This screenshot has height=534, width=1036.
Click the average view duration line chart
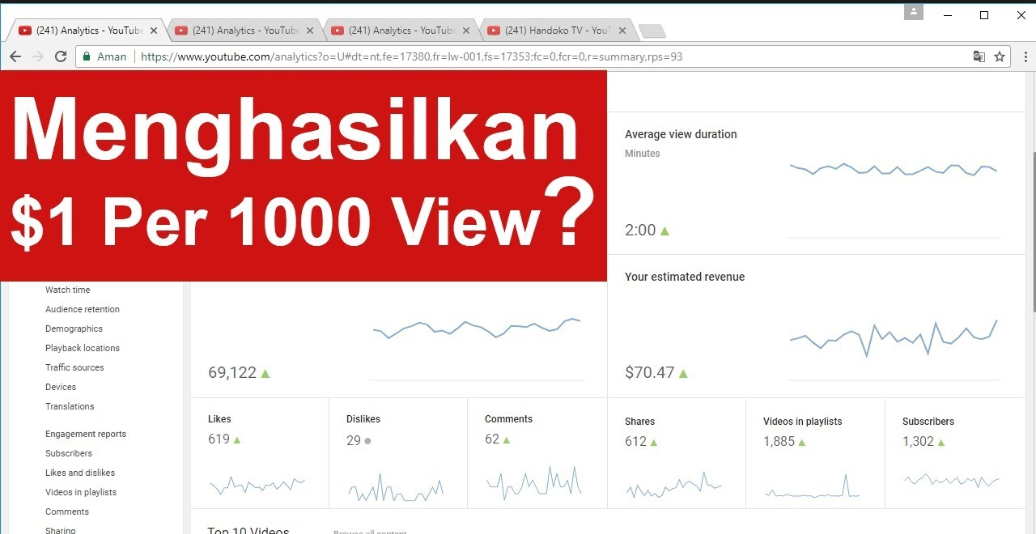click(x=893, y=169)
